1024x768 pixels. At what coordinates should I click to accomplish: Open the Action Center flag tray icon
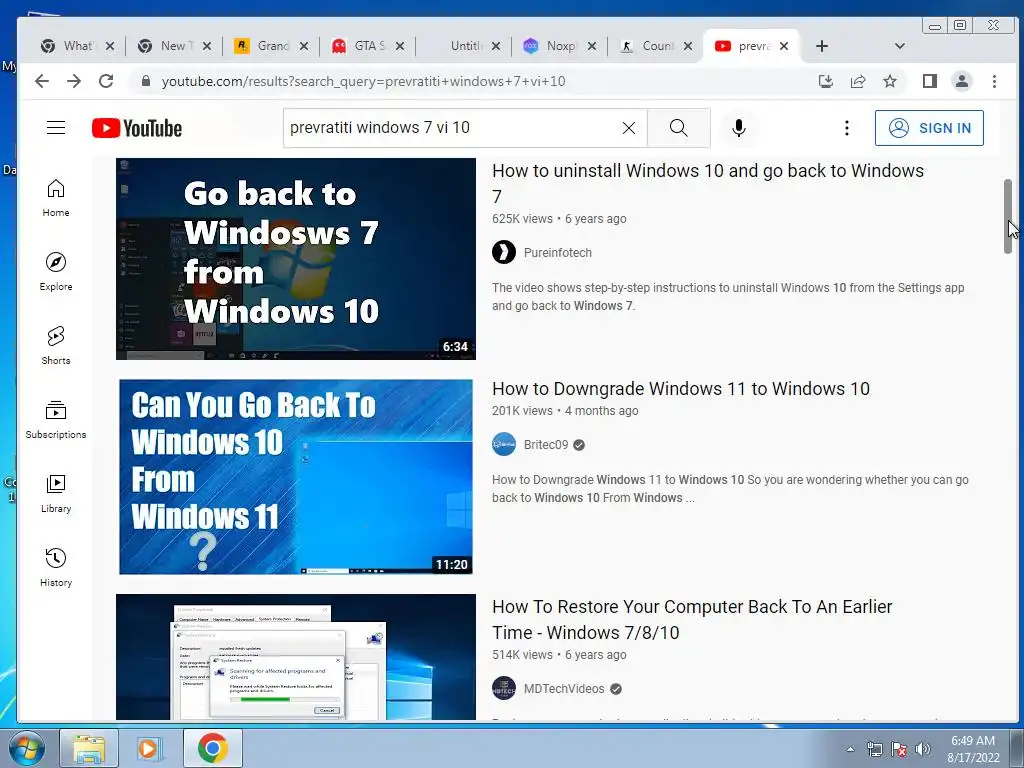coord(899,749)
